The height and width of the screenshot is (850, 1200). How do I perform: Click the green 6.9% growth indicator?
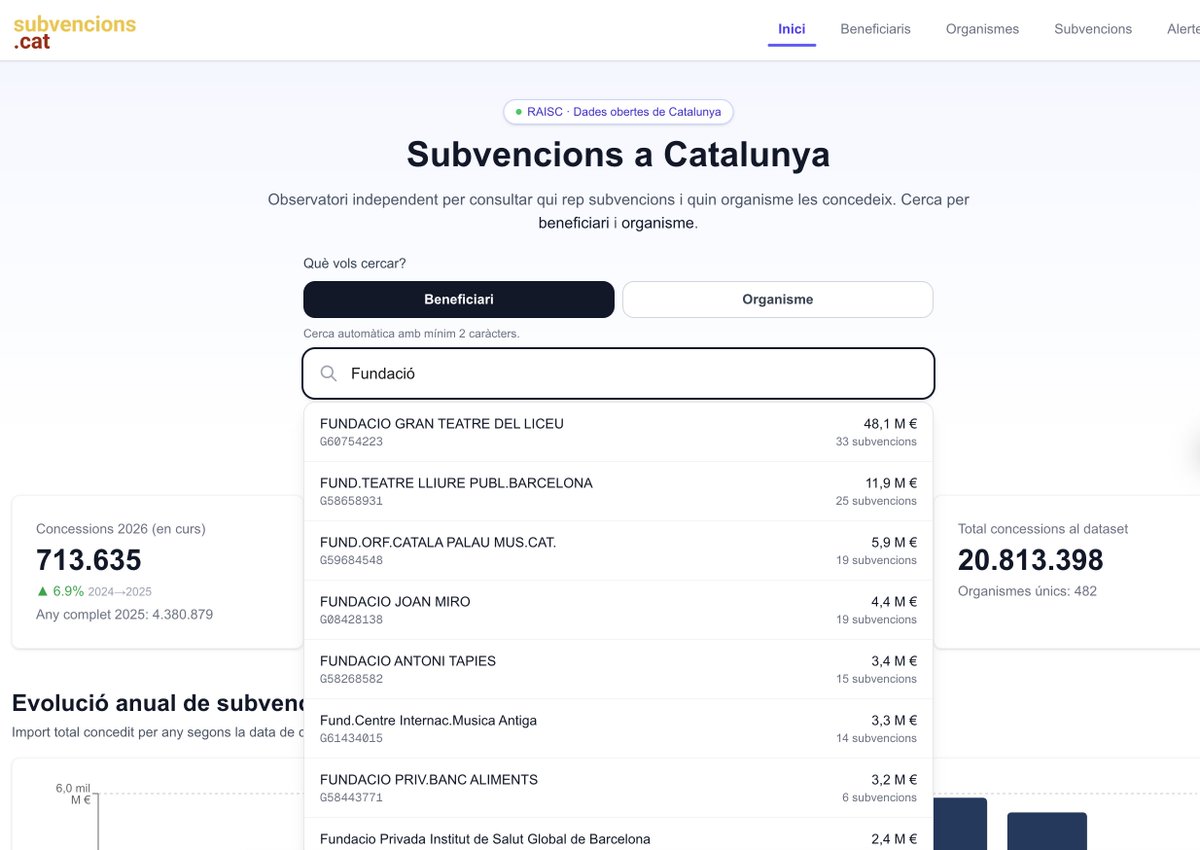[x=60, y=591]
